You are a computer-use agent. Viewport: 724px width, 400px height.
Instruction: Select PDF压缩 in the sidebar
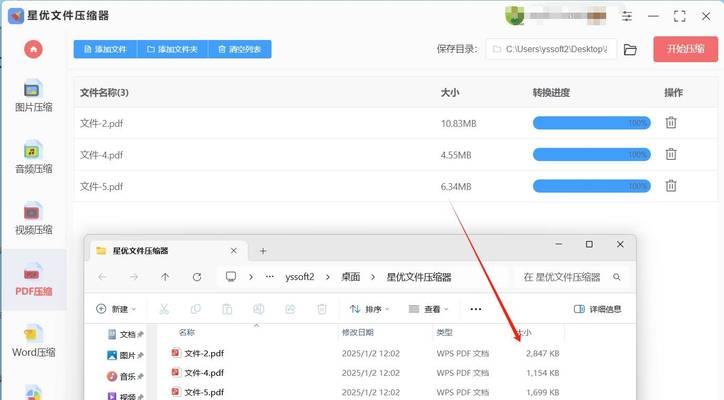tap(33, 279)
